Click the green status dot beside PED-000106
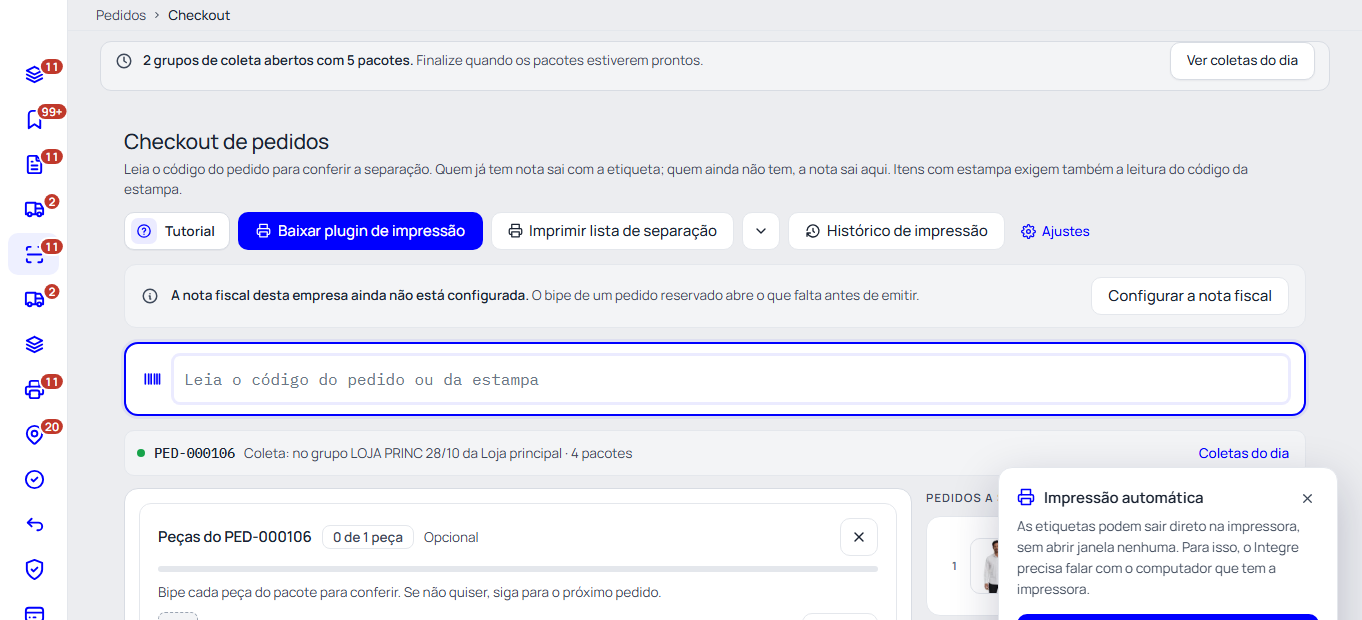The width and height of the screenshot is (1362, 620). point(141,453)
